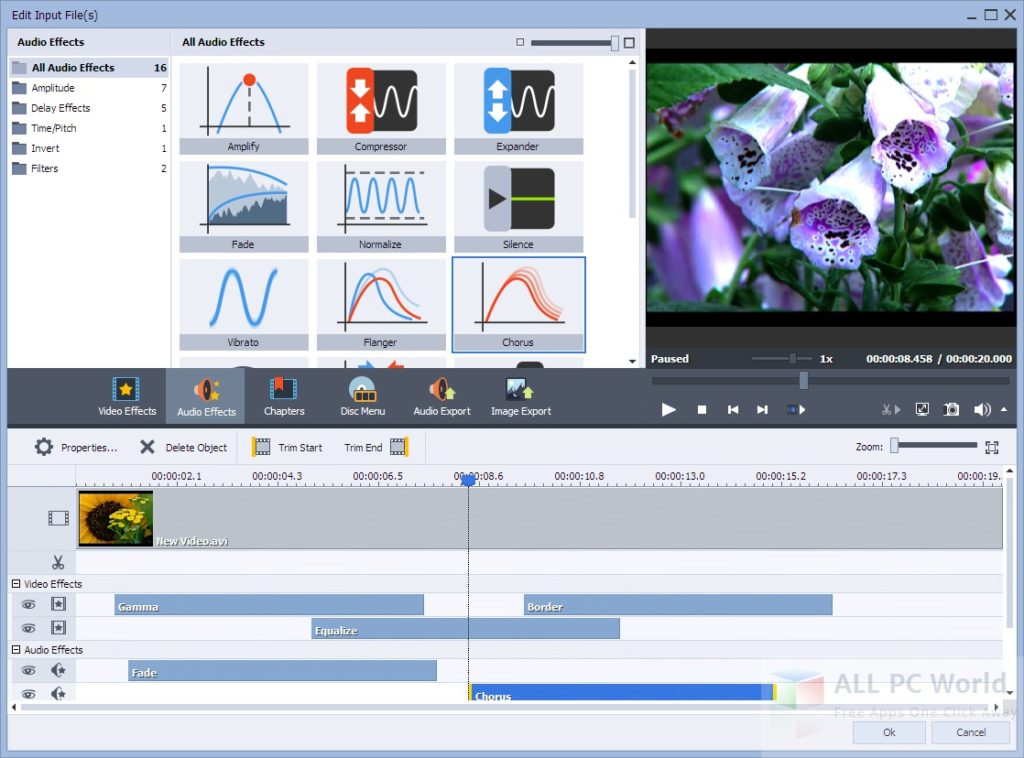The height and width of the screenshot is (758, 1024).
Task: Click the Trim Start button
Action: pos(288,448)
